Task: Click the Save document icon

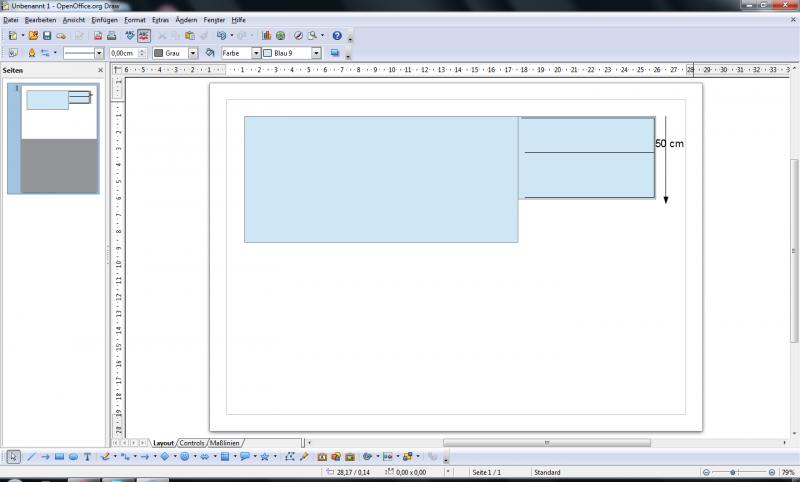Action: click(47, 36)
